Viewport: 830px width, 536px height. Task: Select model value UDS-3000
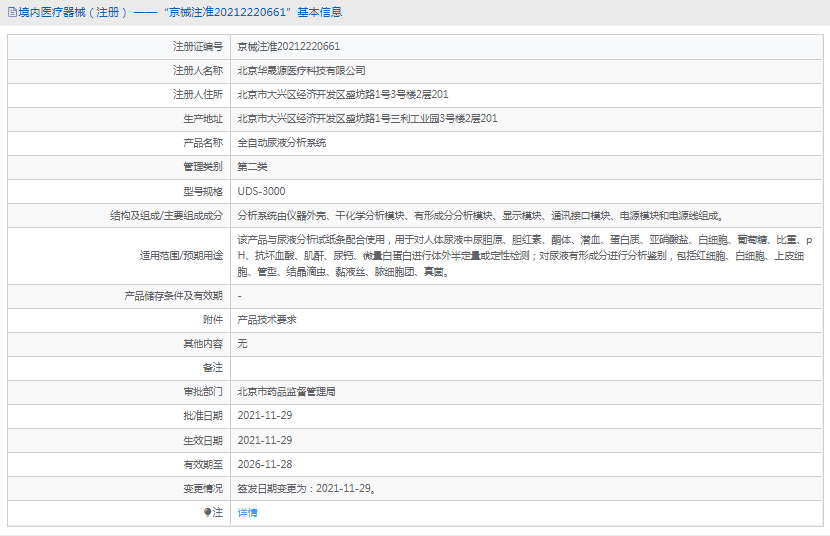pos(261,191)
